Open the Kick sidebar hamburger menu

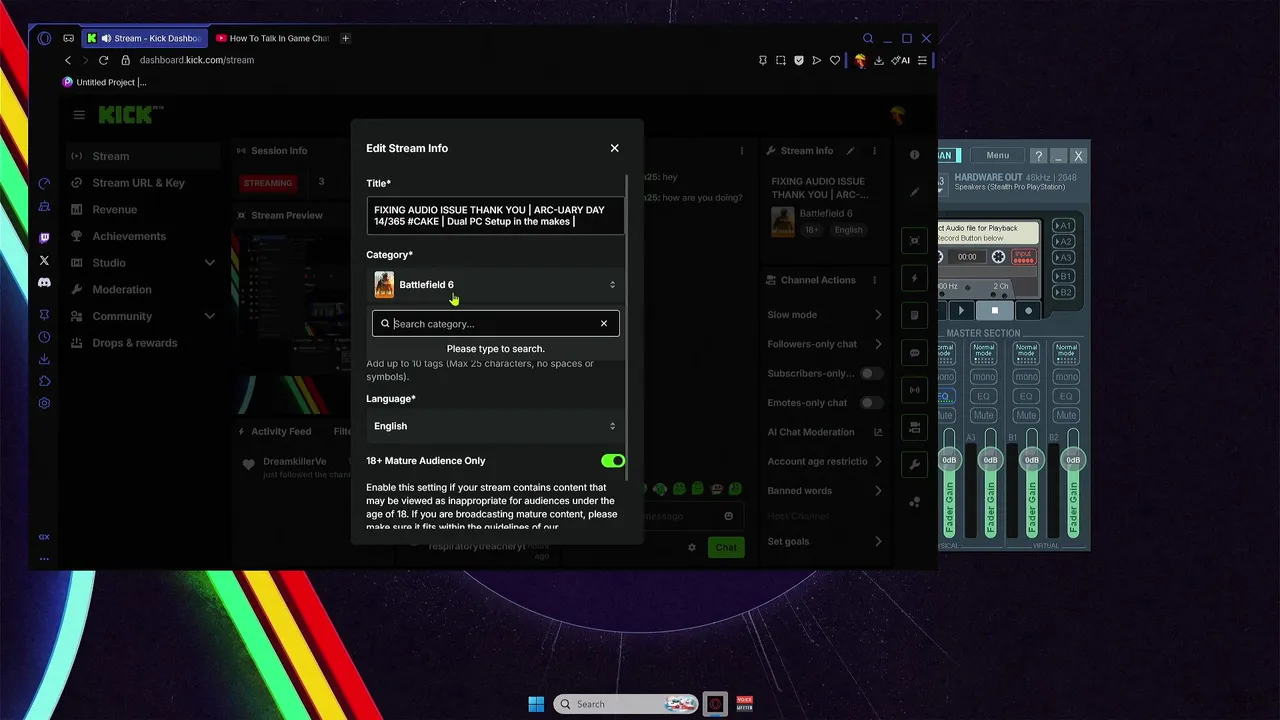pos(79,115)
